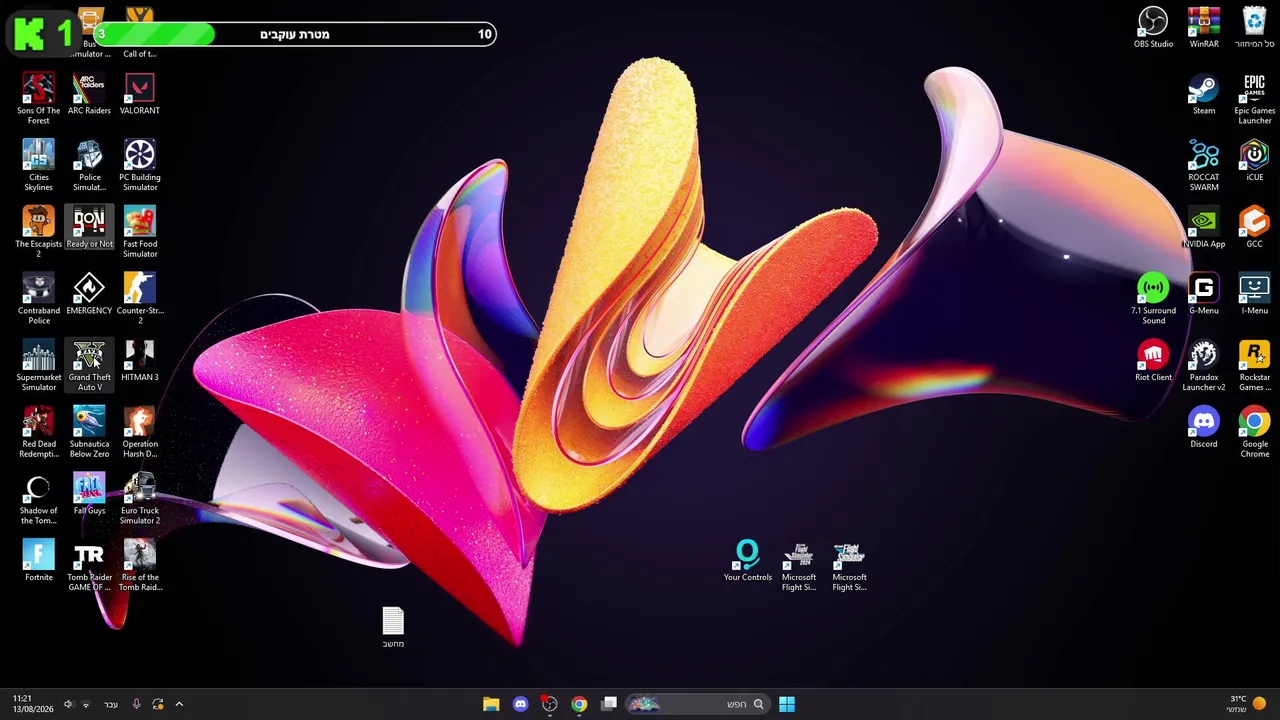This screenshot has height=720, width=1280.
Task: Open the volume control in tray
Action: pos(68,704)
